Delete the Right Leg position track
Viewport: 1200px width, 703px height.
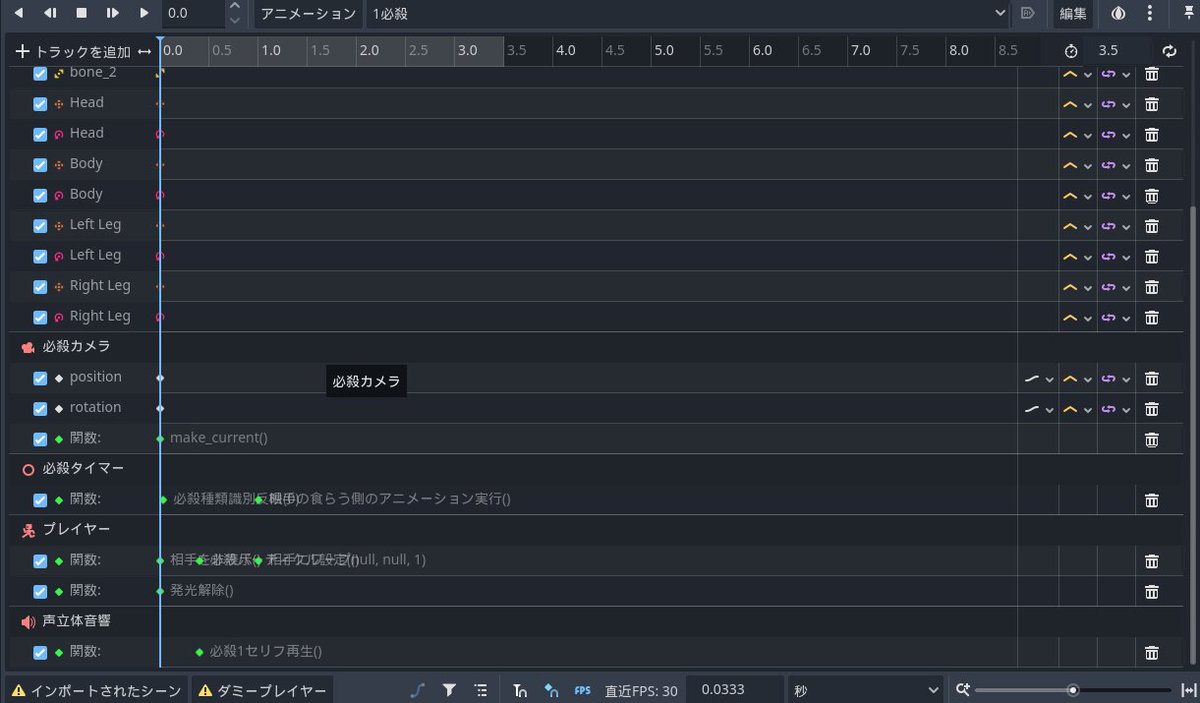[1151, 287]
